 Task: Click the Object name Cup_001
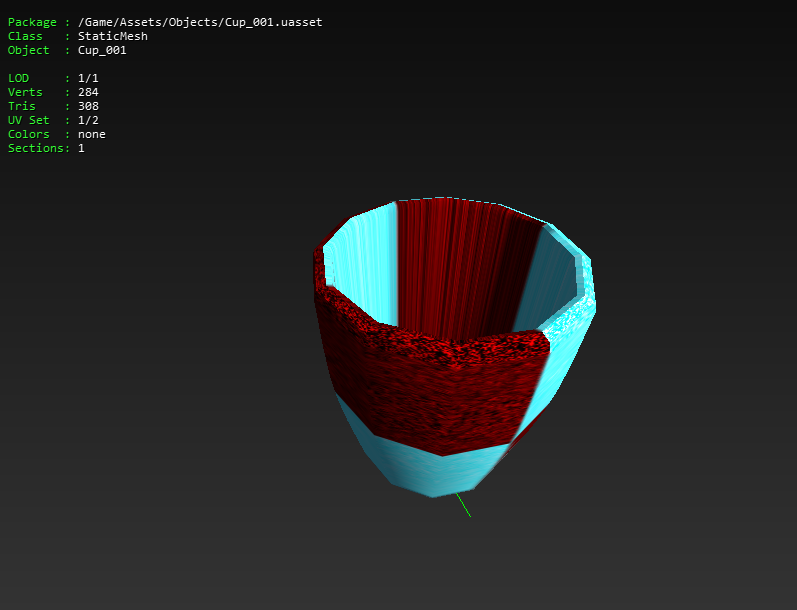[x=102, y=50]
